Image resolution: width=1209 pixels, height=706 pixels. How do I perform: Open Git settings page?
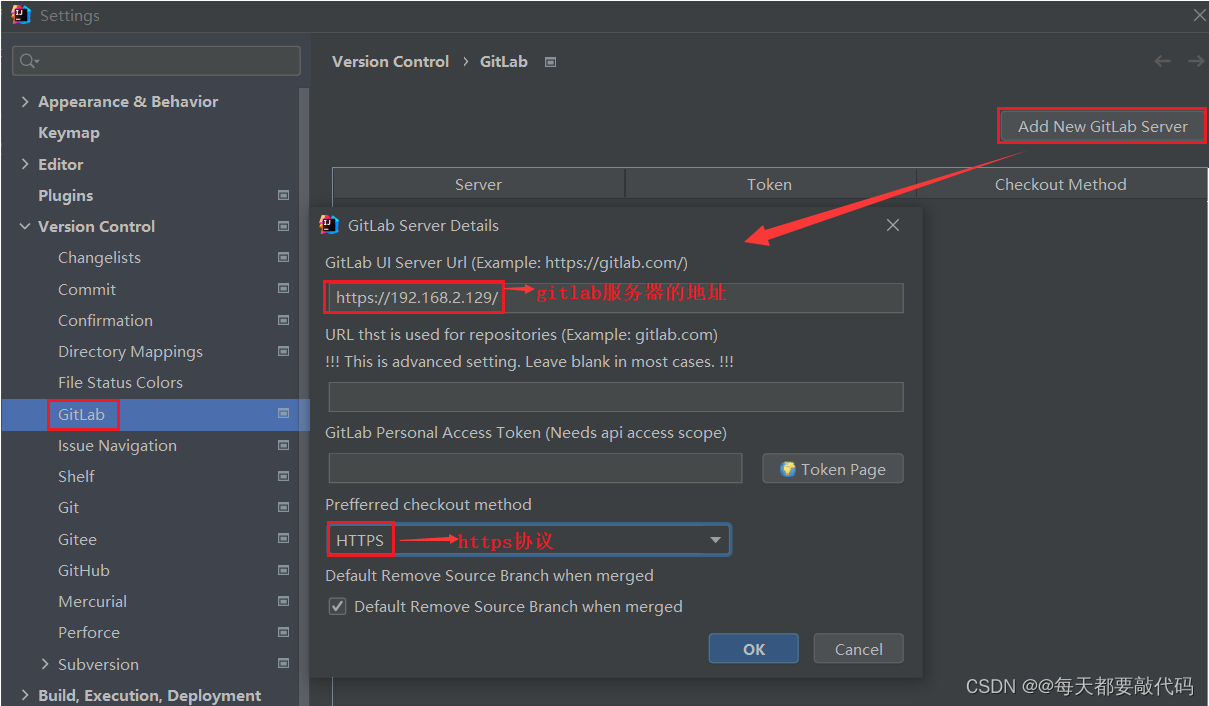point(68,507)
